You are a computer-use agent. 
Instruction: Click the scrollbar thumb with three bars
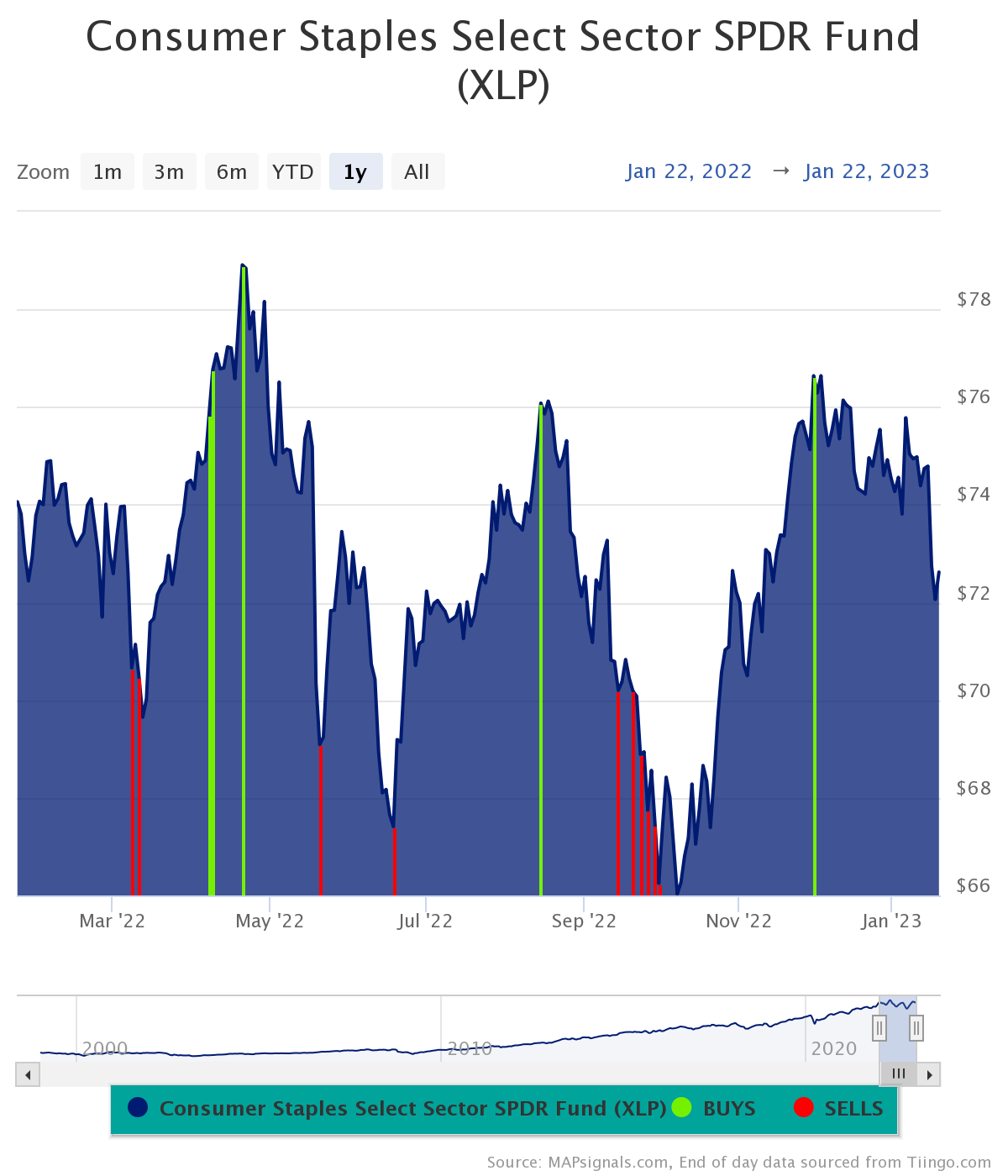(x=898, y=1074)
